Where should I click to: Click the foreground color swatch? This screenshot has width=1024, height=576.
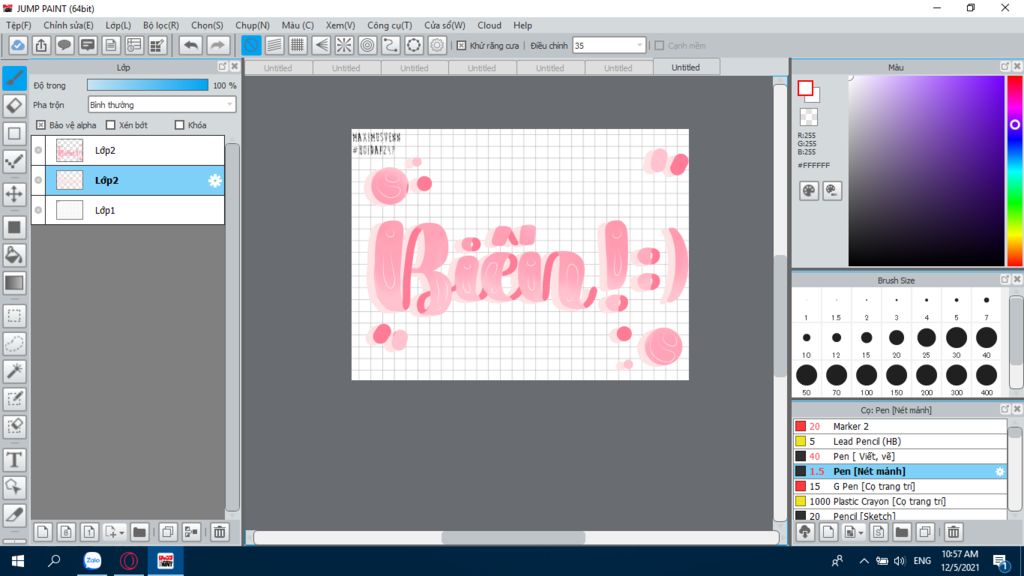pyautogui.click(x=805, y=88)
